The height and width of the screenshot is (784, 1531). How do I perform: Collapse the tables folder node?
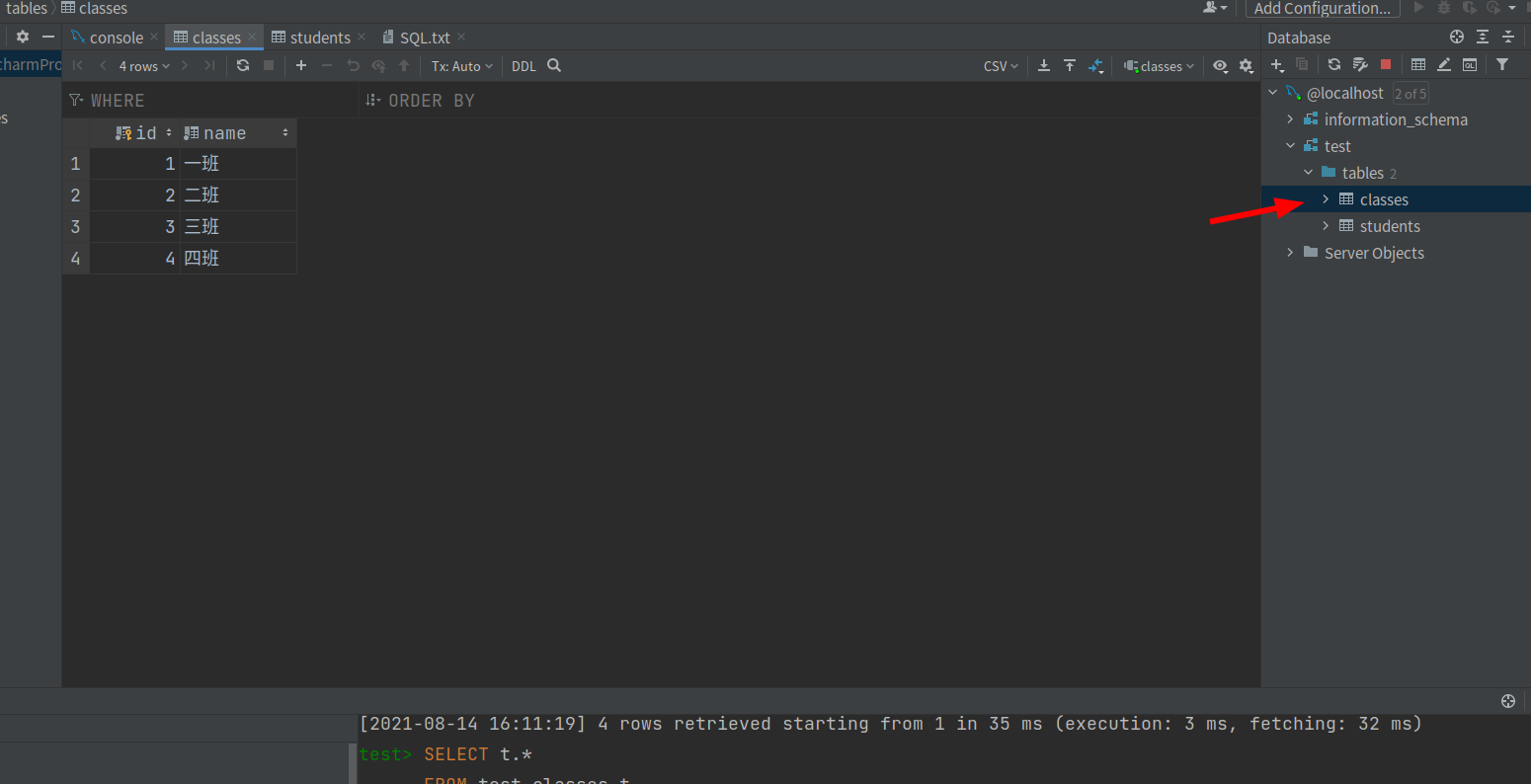click(x=1308, y=173)
